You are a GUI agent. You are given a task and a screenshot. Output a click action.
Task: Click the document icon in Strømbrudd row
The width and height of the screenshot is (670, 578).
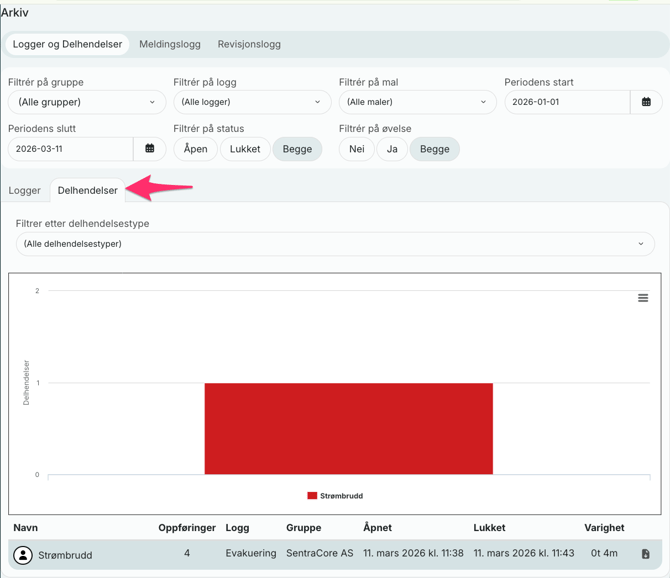(x=645, y=554)
